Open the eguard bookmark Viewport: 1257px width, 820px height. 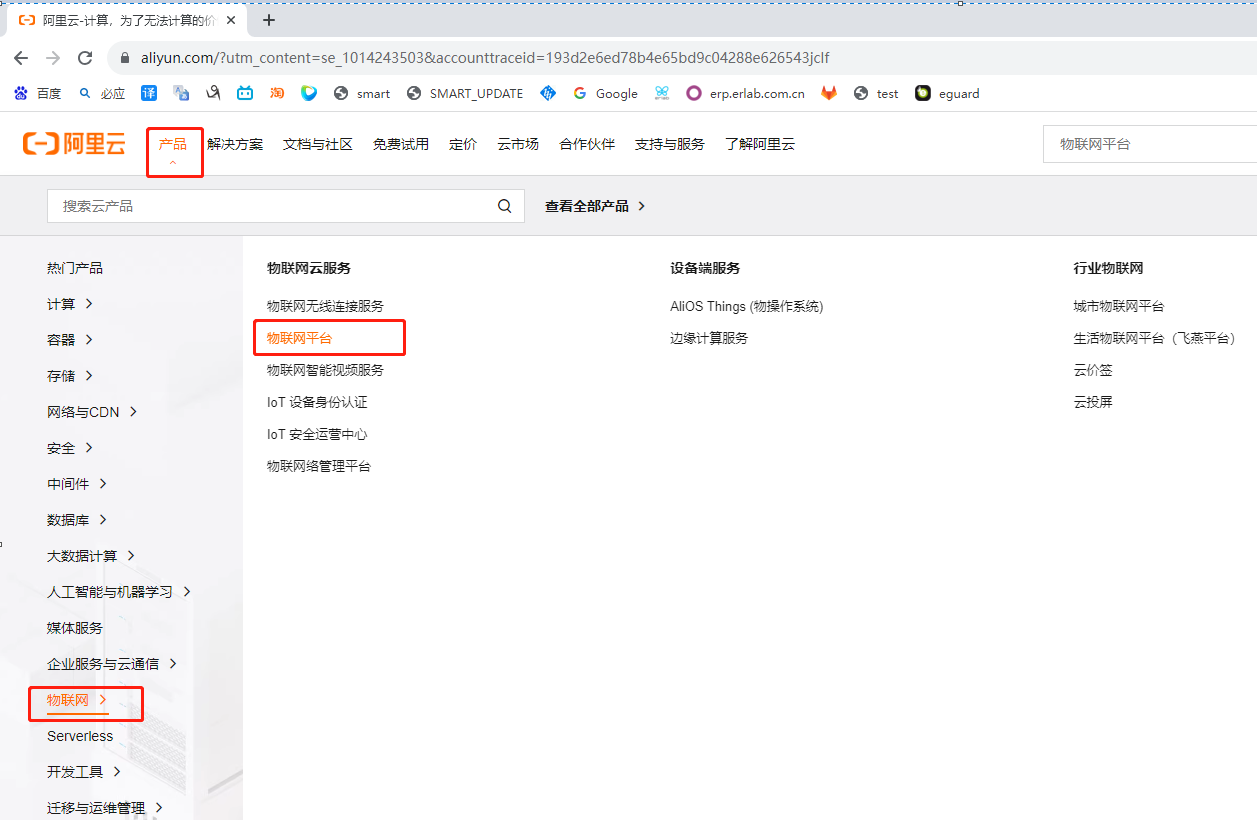(947, 93)
